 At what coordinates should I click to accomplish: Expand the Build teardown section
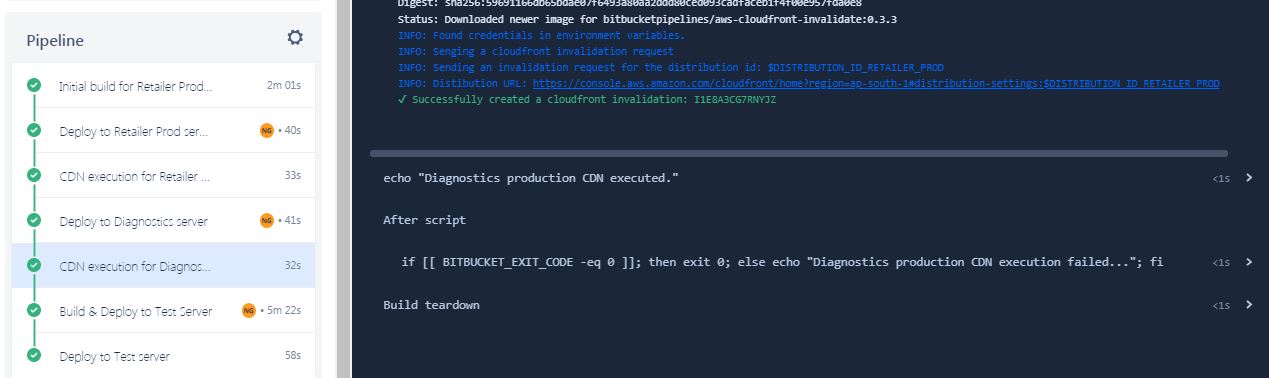click(x=1249, y=304)
